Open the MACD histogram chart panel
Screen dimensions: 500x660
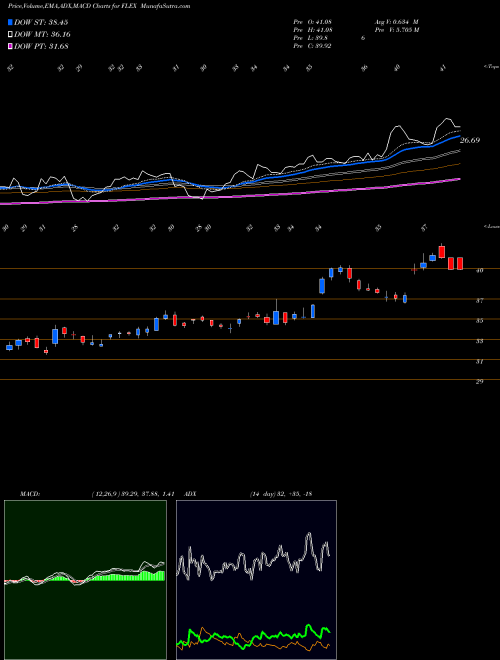point(85,580)
